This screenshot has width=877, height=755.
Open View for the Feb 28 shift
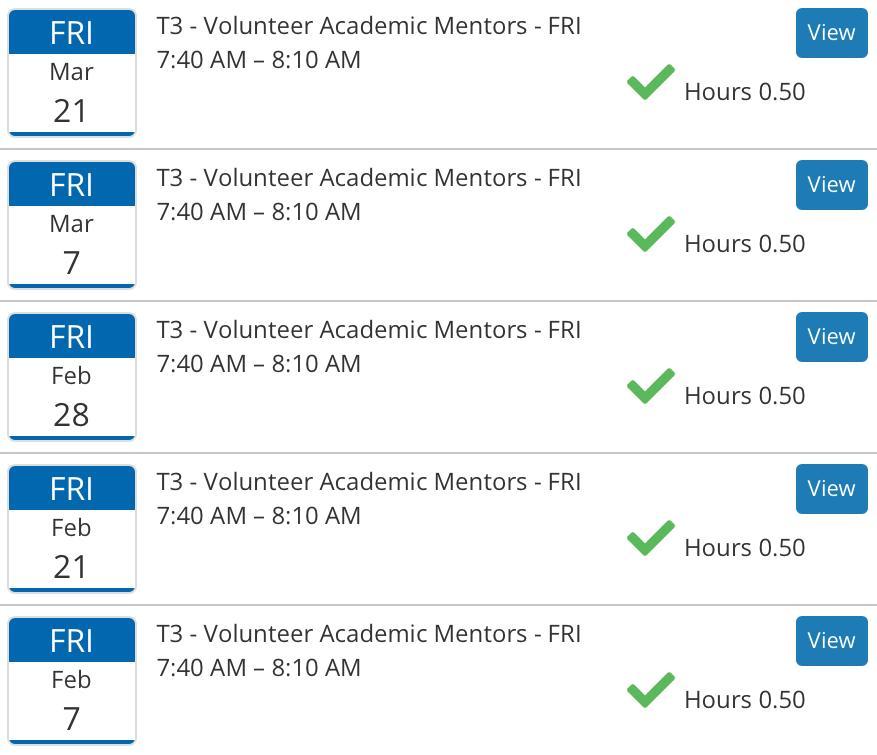tap(831, 337)
